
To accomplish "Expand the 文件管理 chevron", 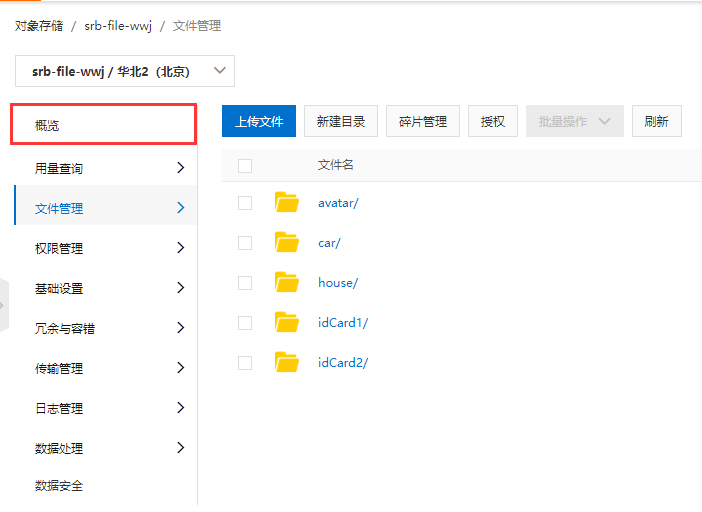I will point(180,208).
